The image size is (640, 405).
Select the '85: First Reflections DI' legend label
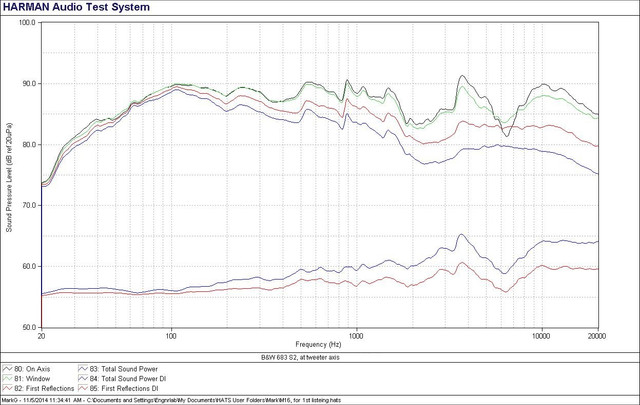(x=124, y=388)
